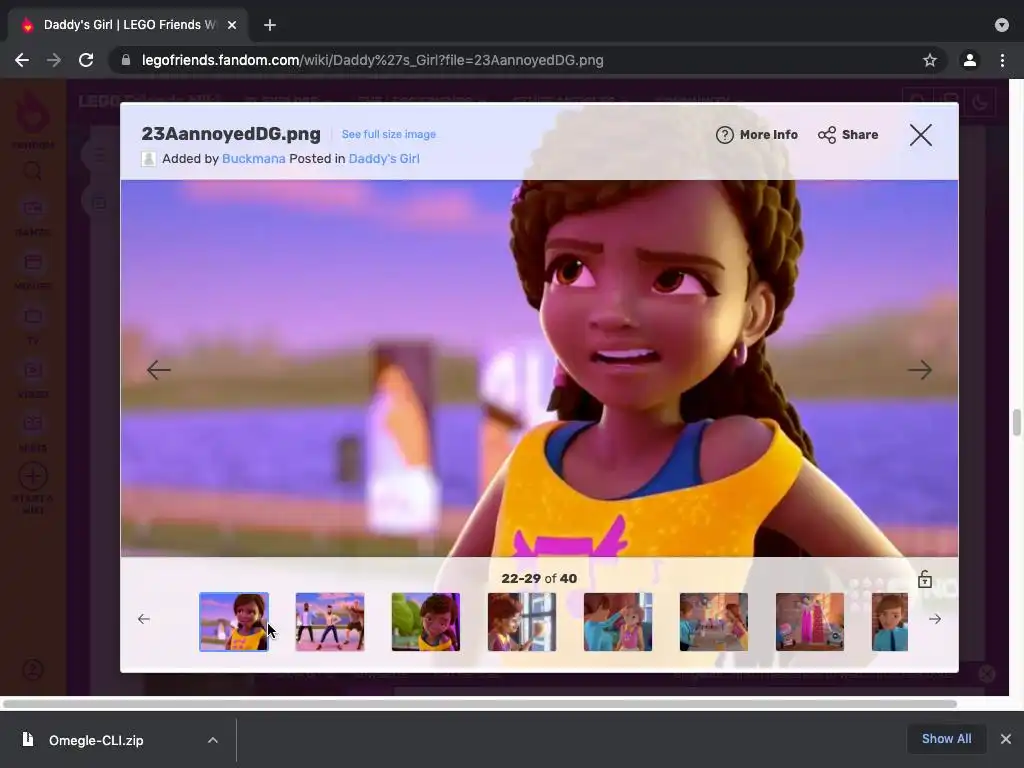Open downloaded Omegle-CLI.zip file
The height and width of the screenshot is (768, 1024).
click(x=96, y=740)
